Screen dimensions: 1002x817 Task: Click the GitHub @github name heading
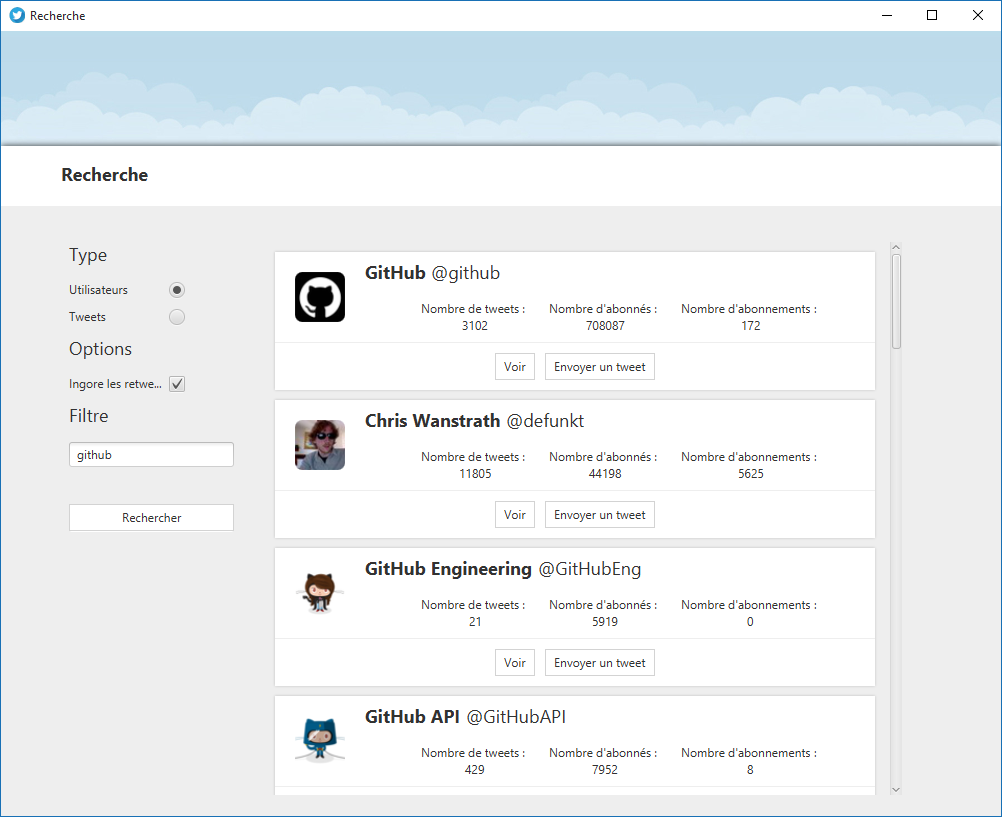[x=433, y=273]
